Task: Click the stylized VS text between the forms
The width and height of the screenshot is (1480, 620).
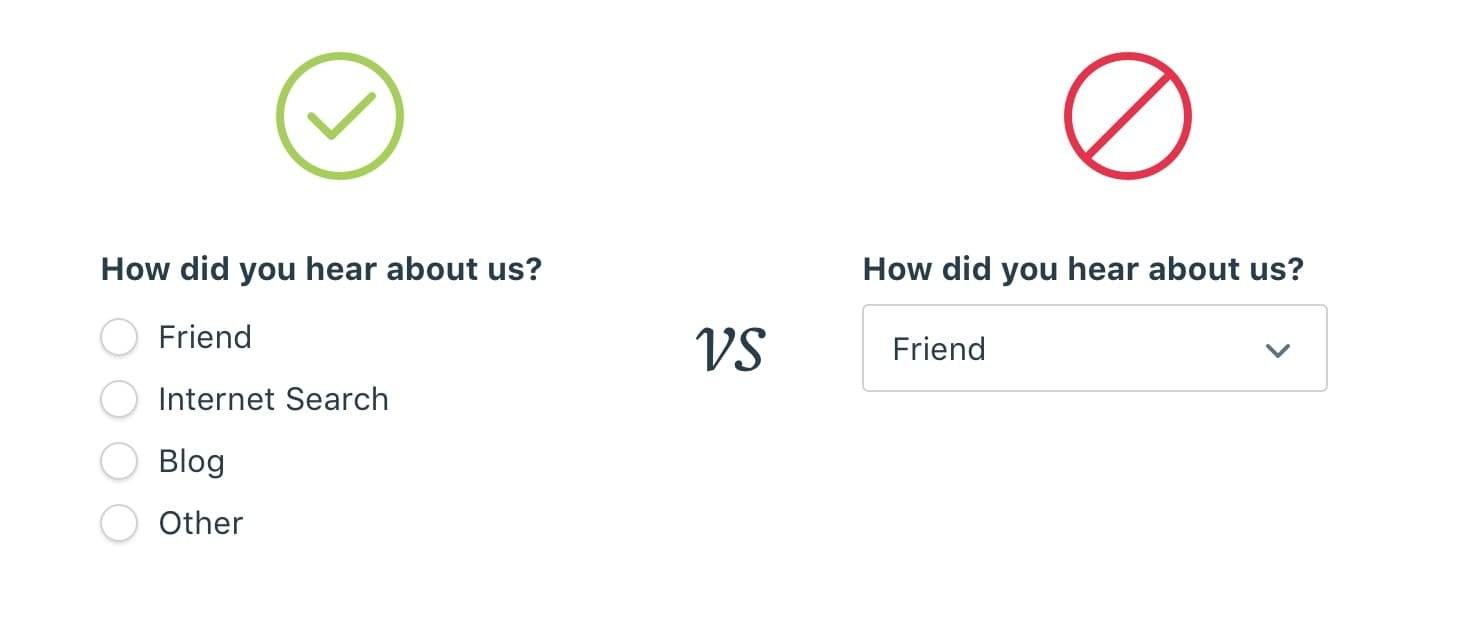Action: tap(730, 350)
